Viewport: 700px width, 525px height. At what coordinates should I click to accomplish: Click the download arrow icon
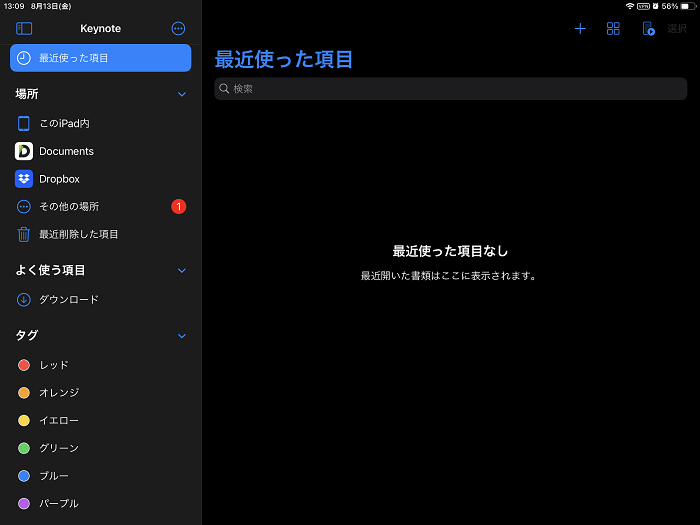24,300
